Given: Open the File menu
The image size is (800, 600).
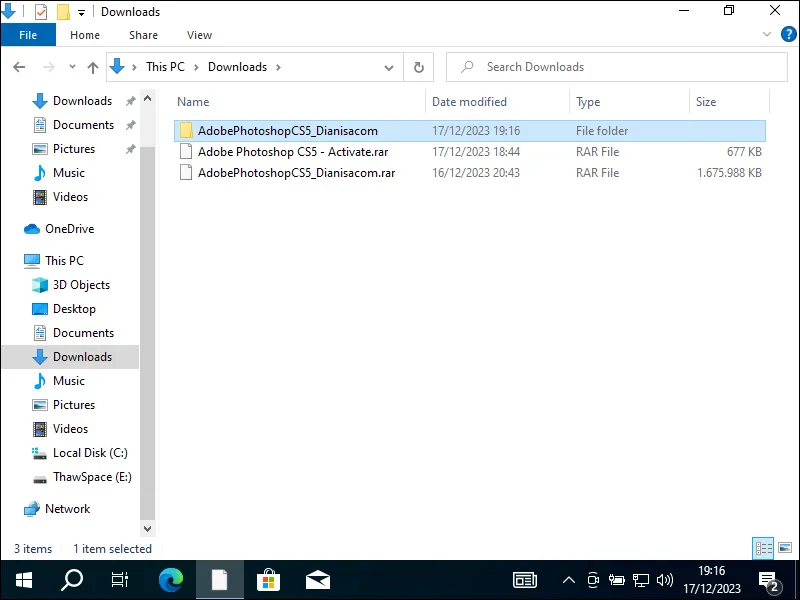Looking at the screenshot, I should (28, 34).
